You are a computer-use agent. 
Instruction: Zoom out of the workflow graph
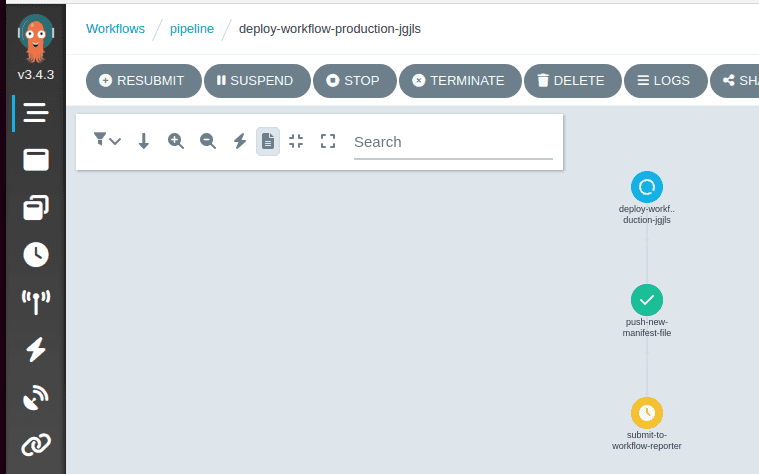(208, 141)
